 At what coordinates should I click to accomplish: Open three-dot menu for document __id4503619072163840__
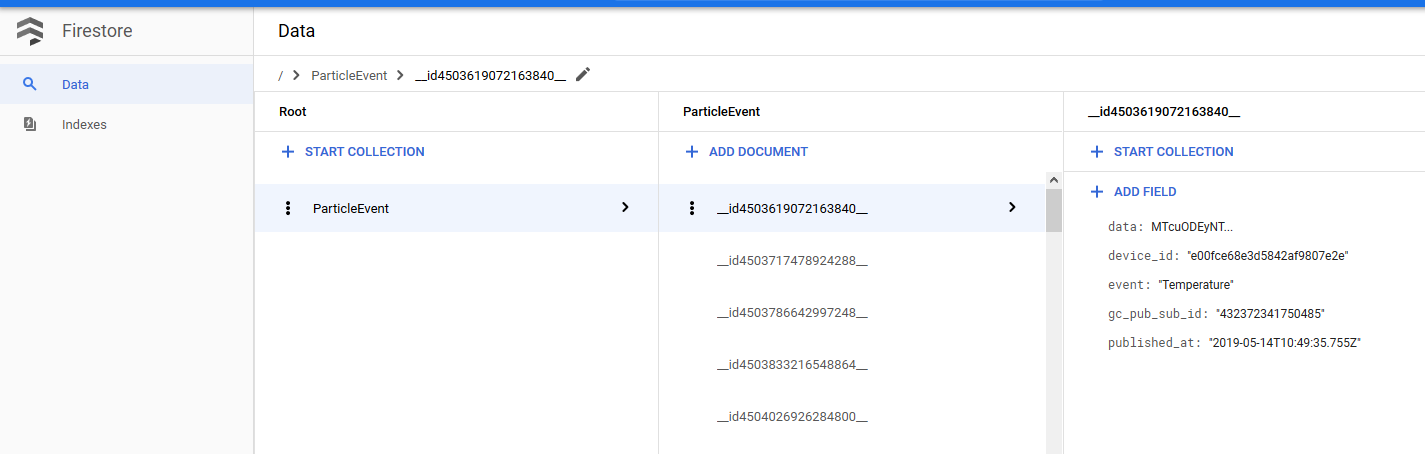coord(691,208)
